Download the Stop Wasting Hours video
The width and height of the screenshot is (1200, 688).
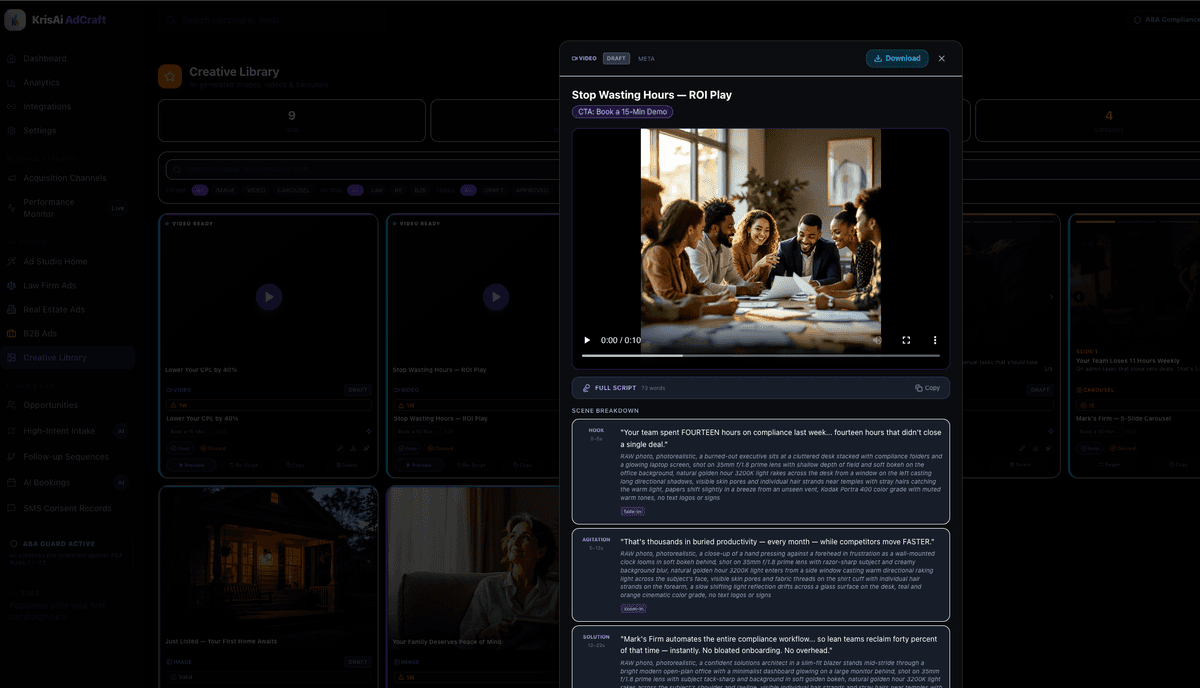click(x=897, y=58)
